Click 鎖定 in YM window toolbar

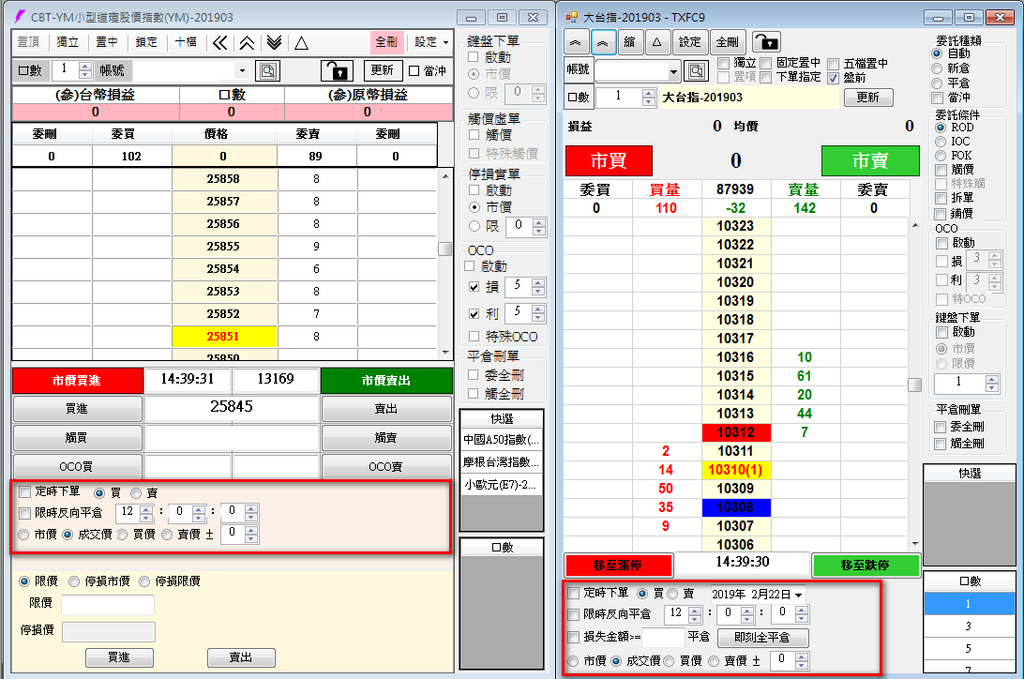click(x=146, y=42)
